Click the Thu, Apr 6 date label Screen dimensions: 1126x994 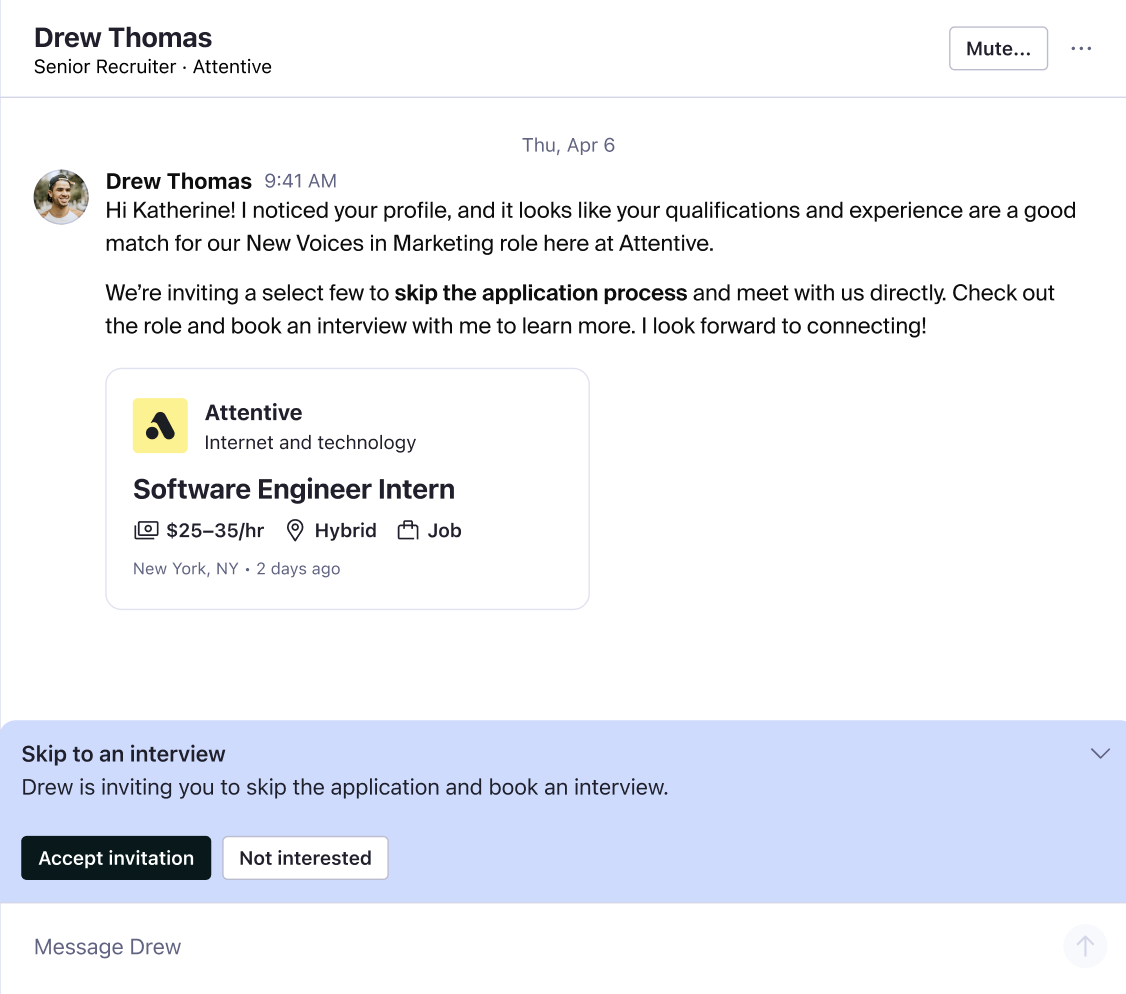coord(568,145)
